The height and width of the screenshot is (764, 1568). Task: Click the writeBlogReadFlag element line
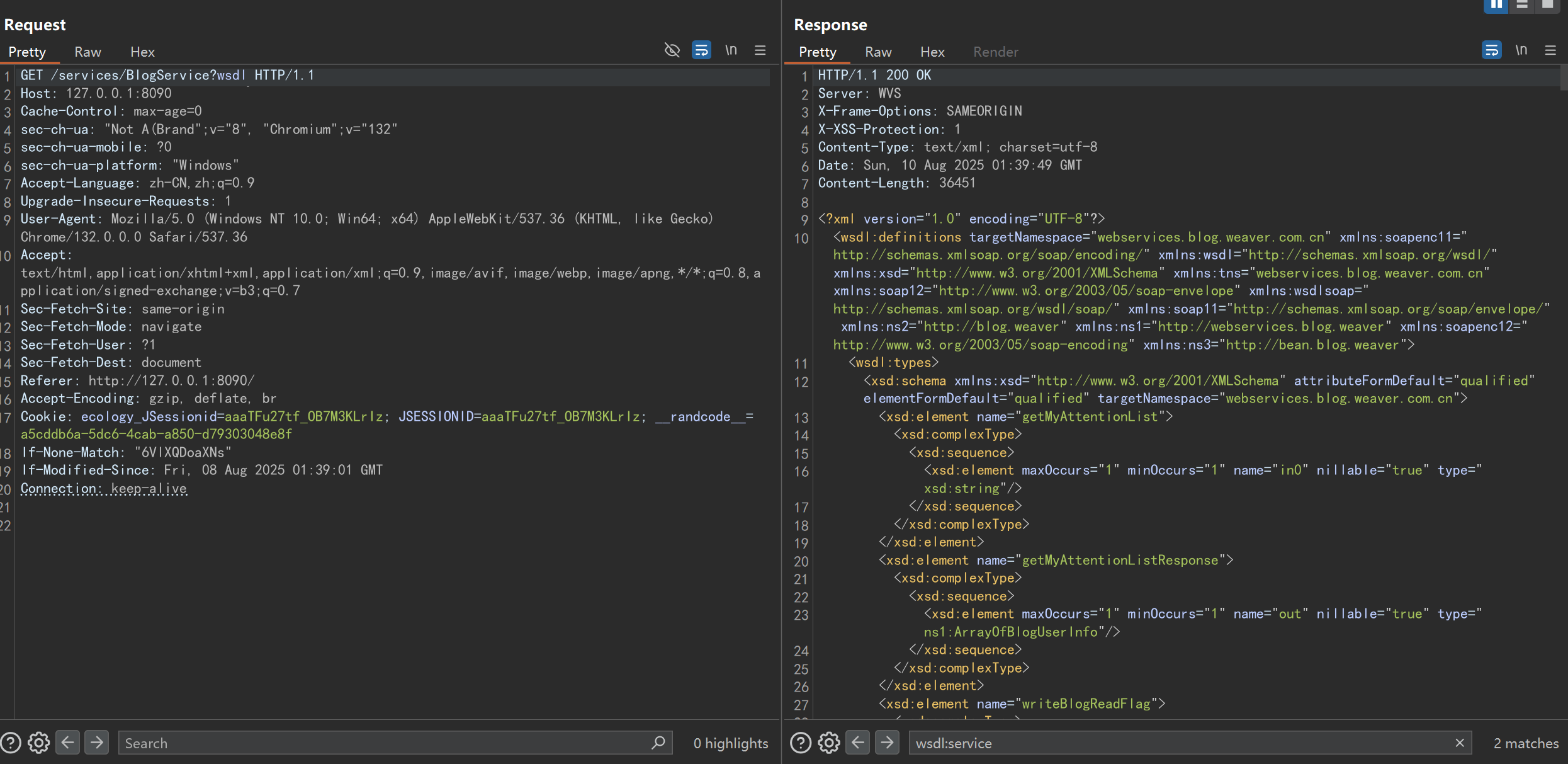click(x=1022, y=704)
